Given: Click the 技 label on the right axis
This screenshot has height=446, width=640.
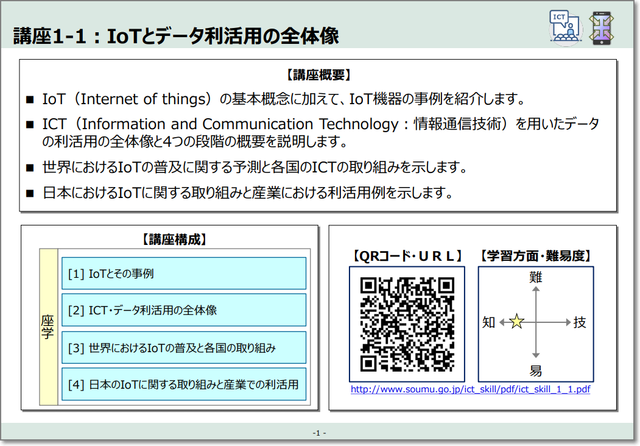Looking at the screenshot, I should point(581,322).
